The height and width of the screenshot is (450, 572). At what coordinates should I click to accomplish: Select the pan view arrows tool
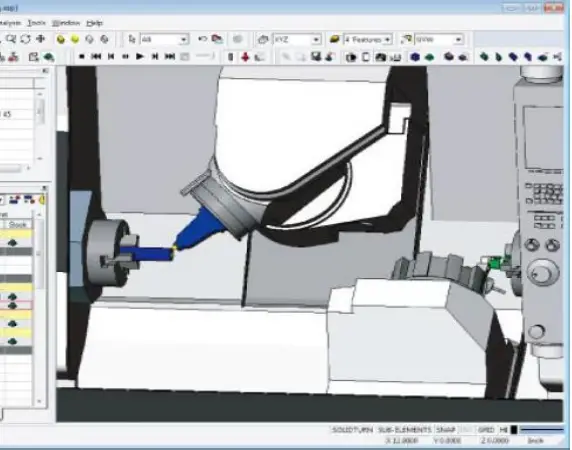(40, 39)
